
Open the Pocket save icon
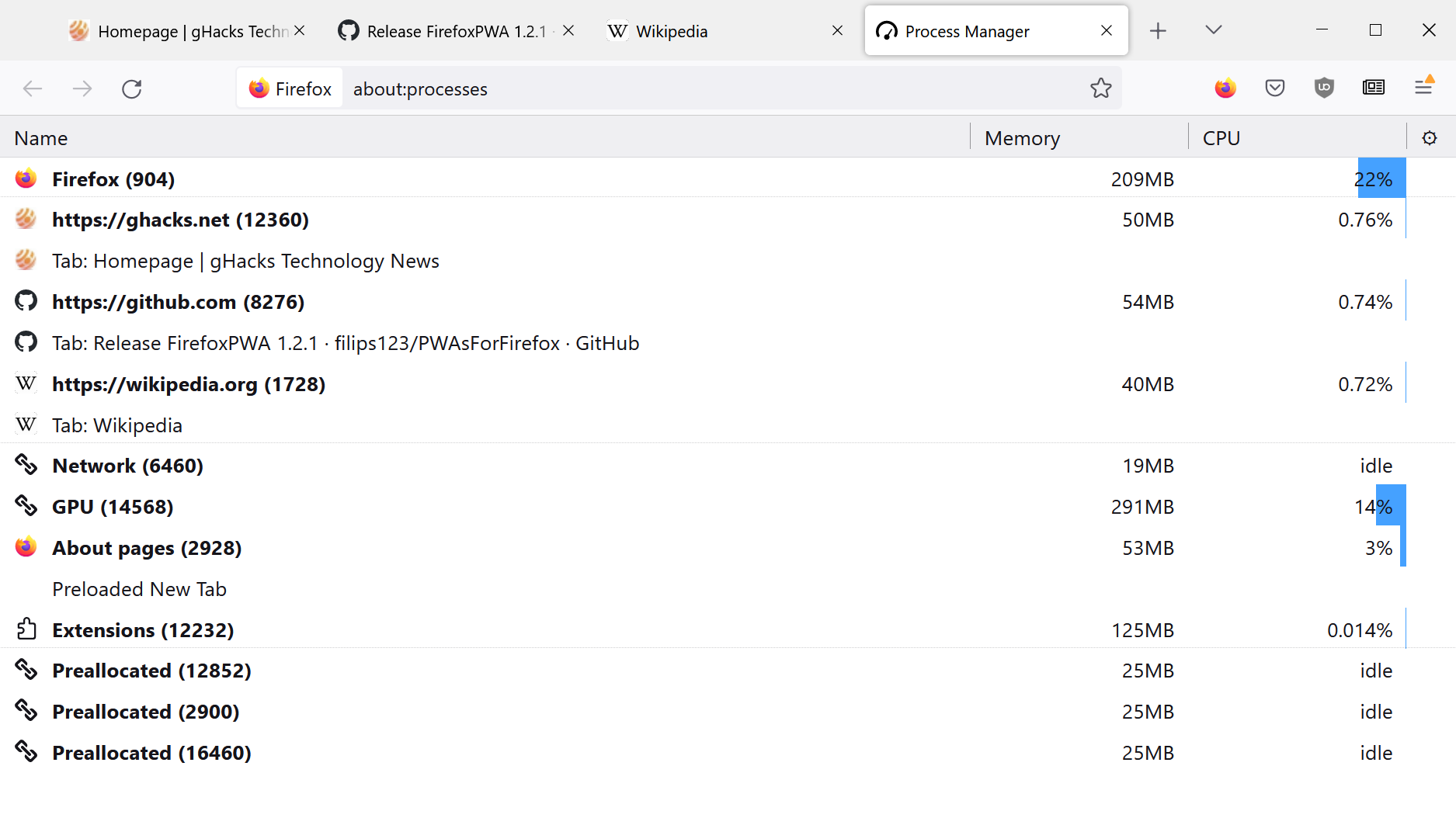pos(1275,88)
